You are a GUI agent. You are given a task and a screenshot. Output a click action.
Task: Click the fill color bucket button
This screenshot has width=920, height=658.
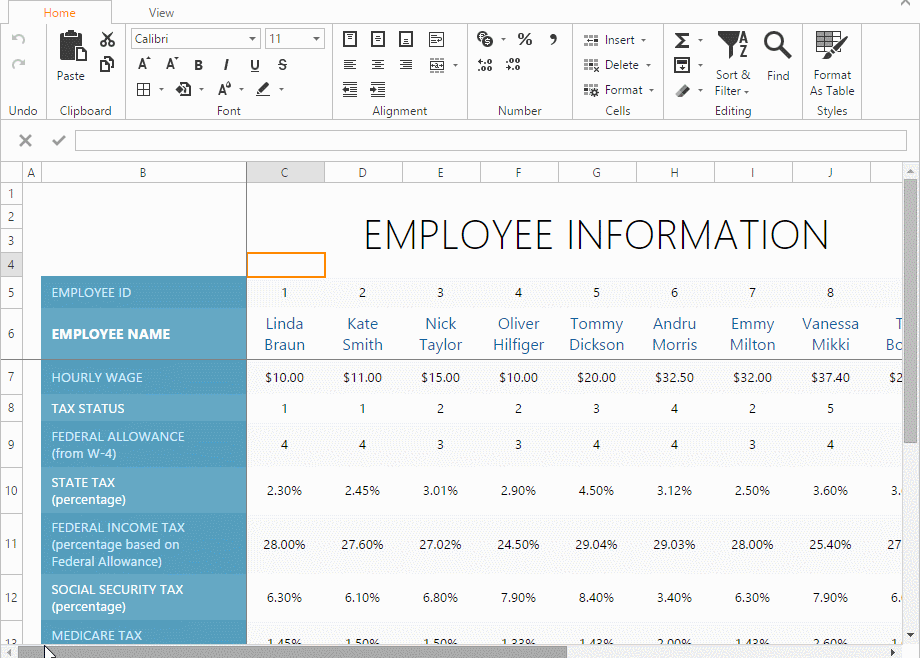pyautogui.click(x=184, y=89)
